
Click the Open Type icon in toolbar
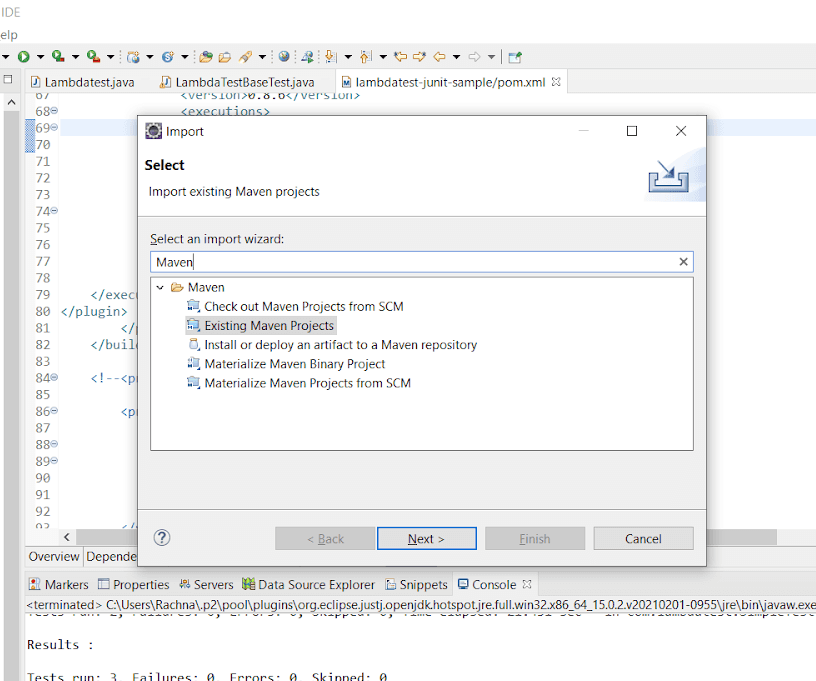[206, 57]
